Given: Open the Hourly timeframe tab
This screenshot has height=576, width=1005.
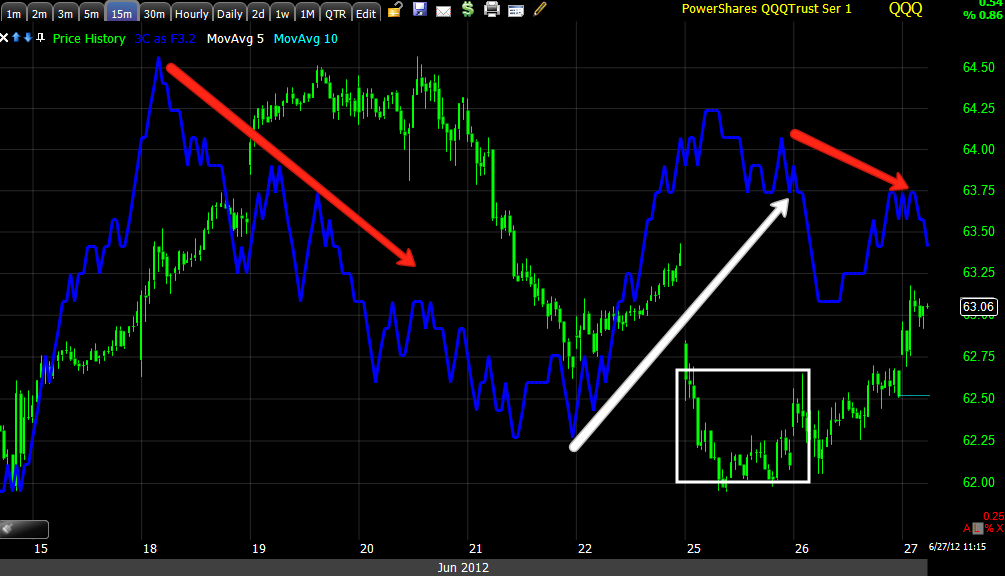Looking at the screenshot, I should [192, 13].
